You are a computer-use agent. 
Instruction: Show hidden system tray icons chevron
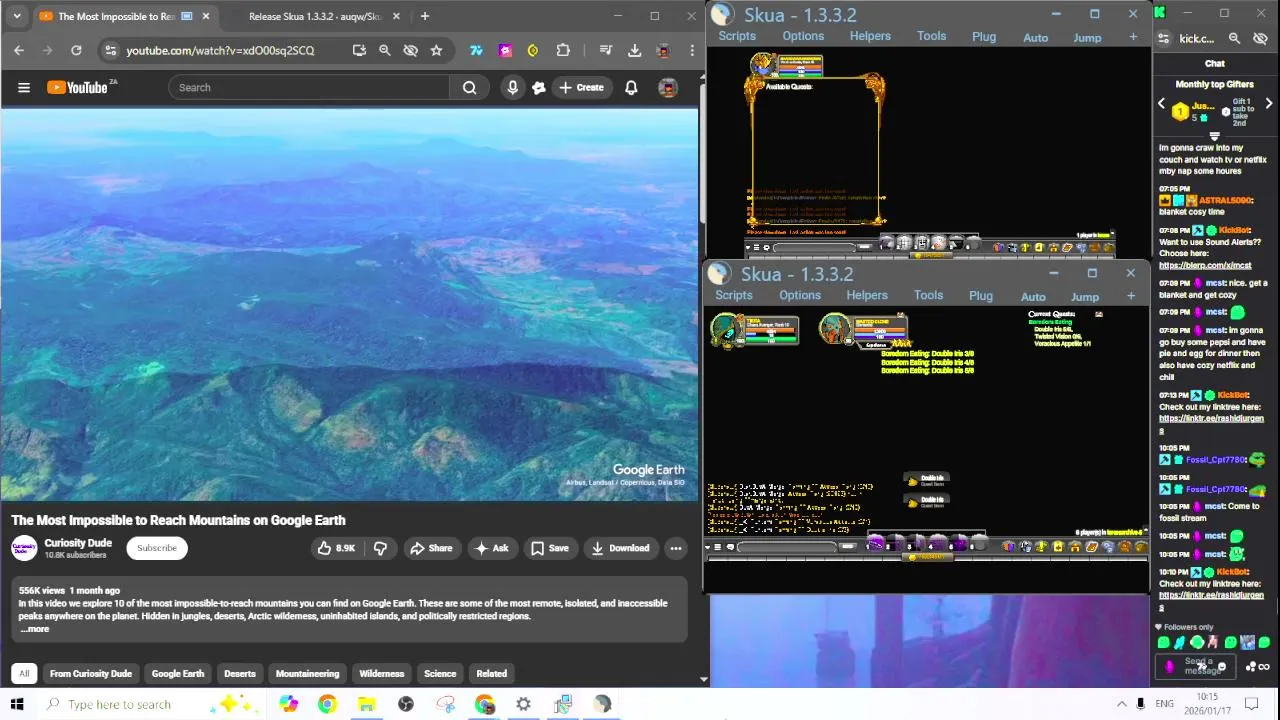coord(1121,704)
